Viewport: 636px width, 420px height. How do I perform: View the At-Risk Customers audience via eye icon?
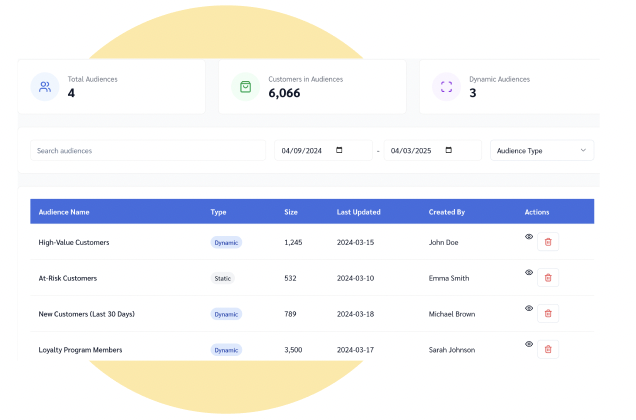point(529,272)
